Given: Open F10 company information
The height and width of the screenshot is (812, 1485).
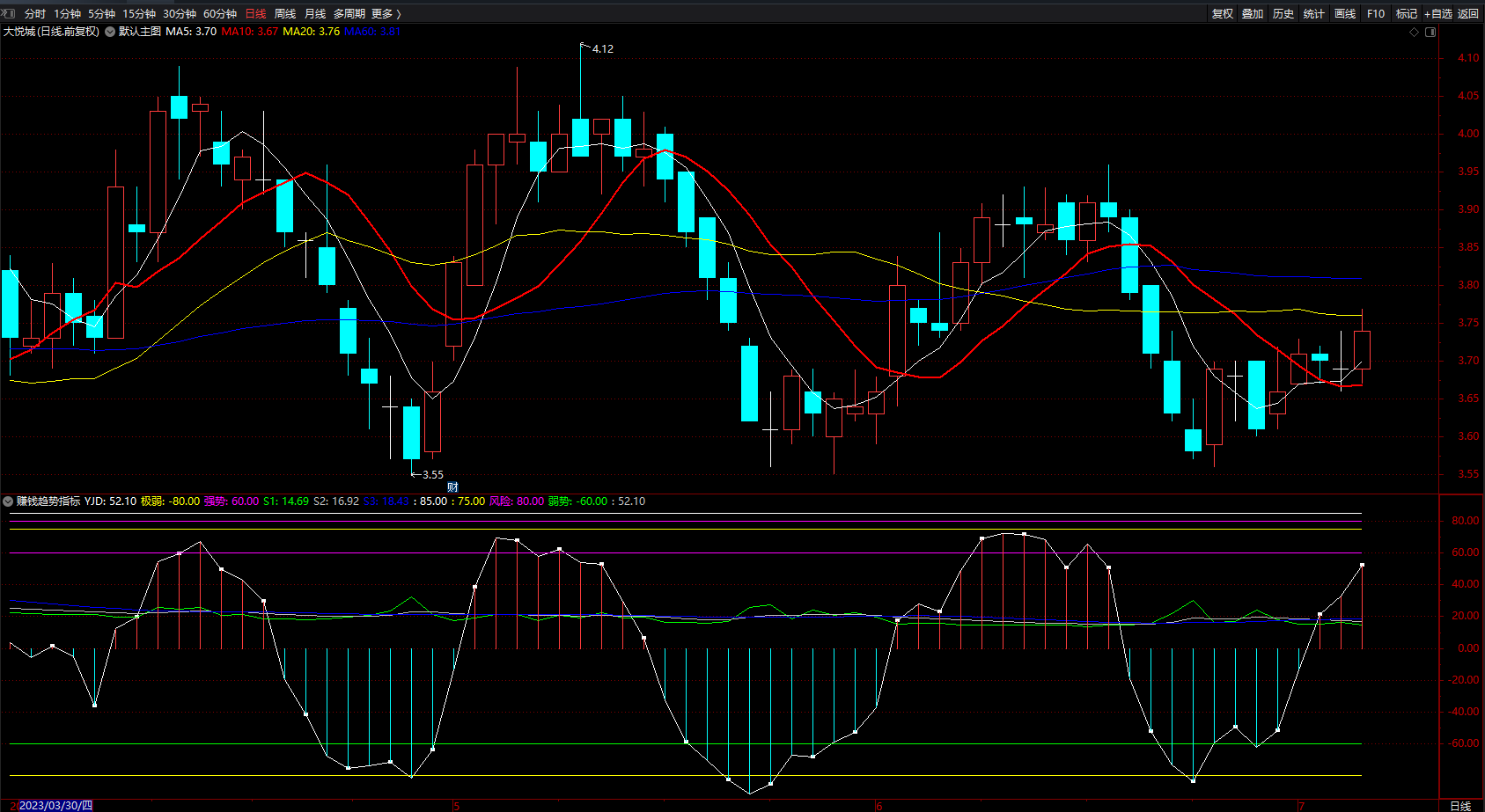Looking at the screenshot, I should (x=1375, y=13).
